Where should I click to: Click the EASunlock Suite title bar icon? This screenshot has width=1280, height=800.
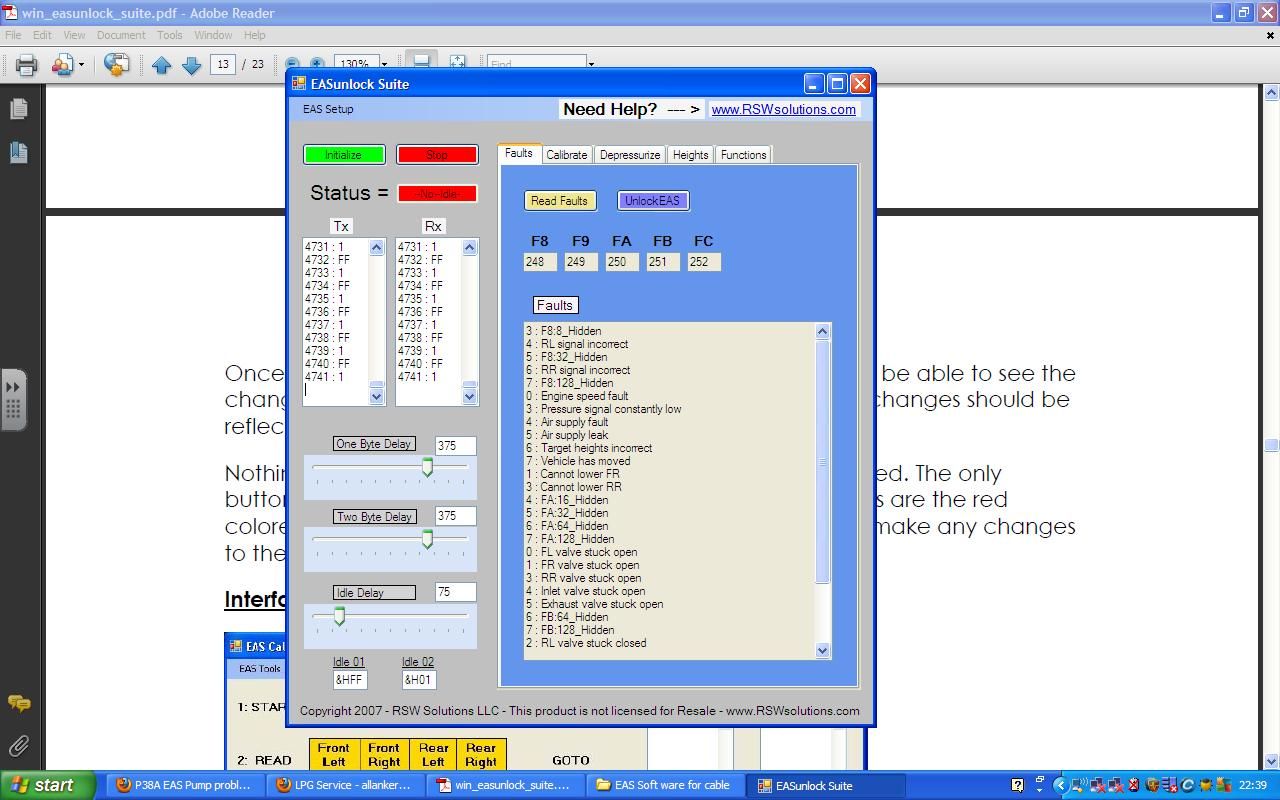click(298, 84)
